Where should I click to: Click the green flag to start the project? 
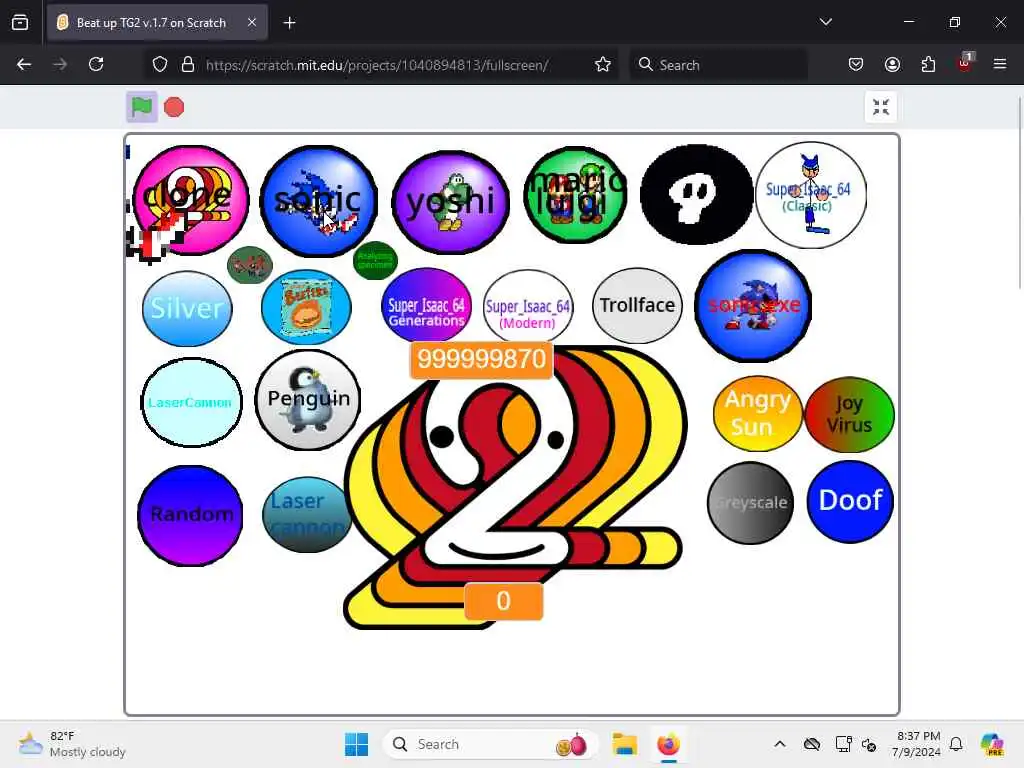pyautogui.click(x=142, y=106)
